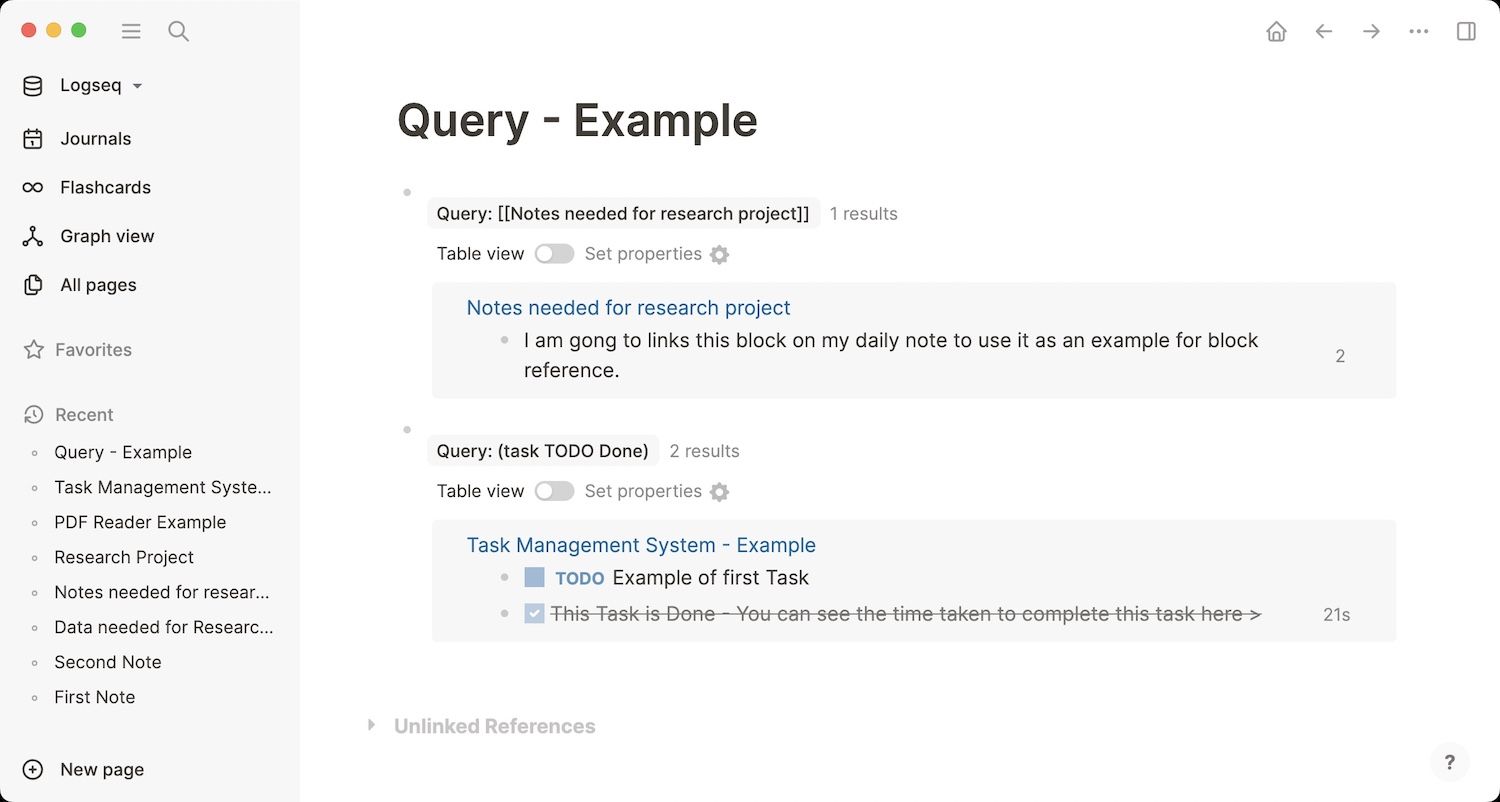Navigate forward using the right arrow
The height and width of the screenshot is (802, 1500).
click(1371, 31)
